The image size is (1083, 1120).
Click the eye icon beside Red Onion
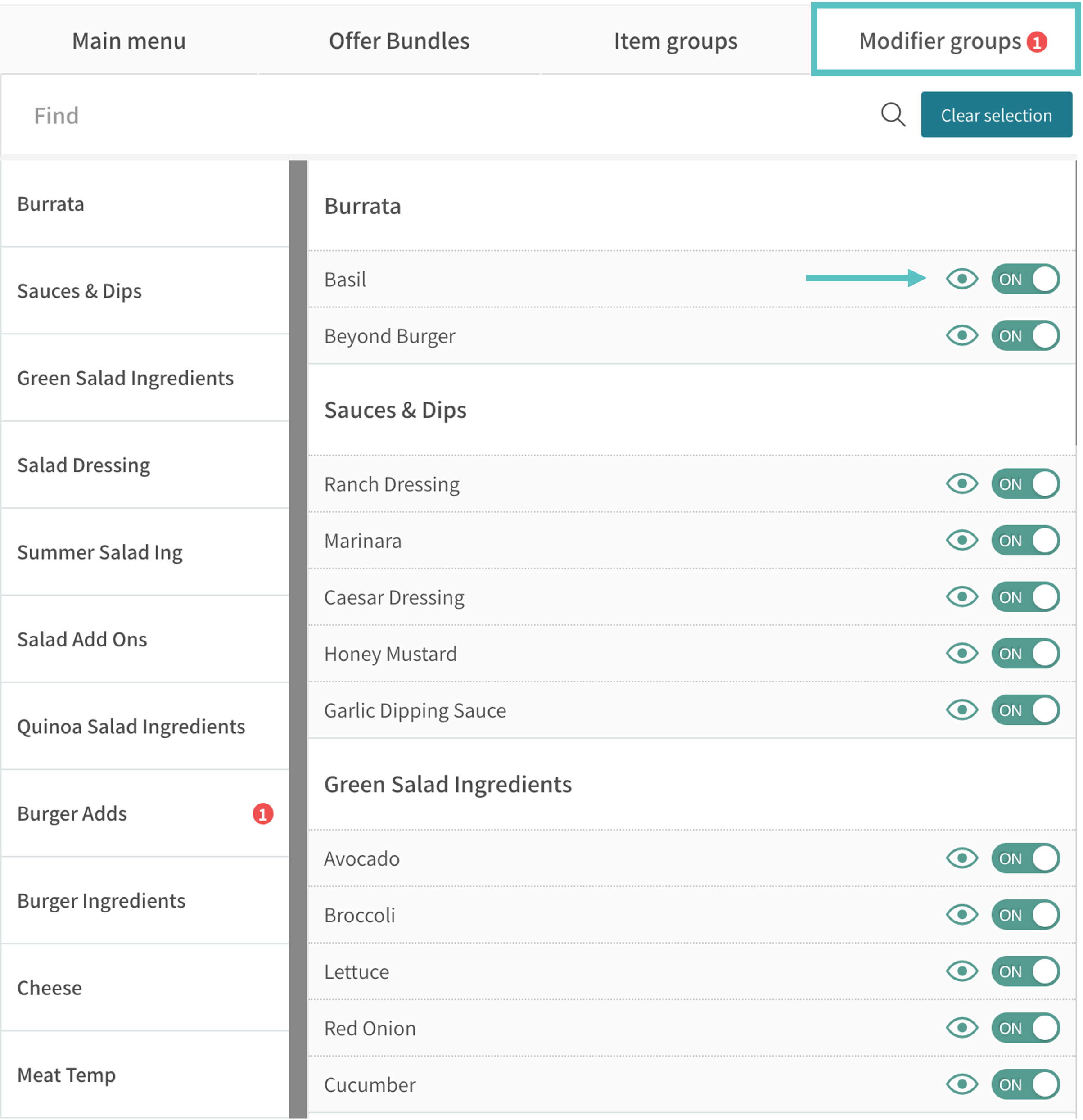(962, 1028)
